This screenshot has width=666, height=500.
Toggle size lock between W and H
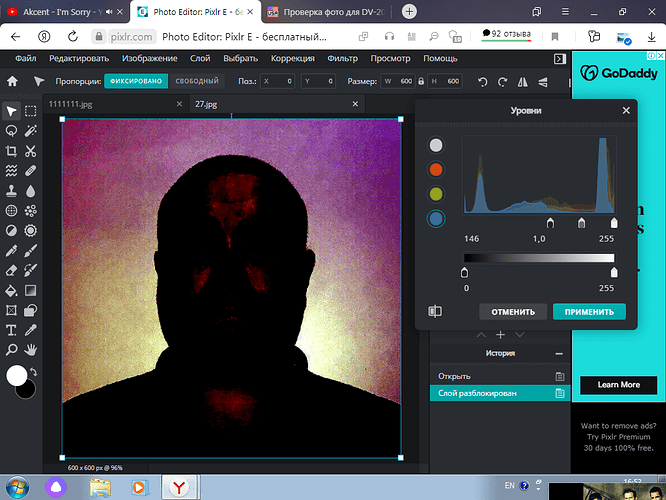pos(421,81)
